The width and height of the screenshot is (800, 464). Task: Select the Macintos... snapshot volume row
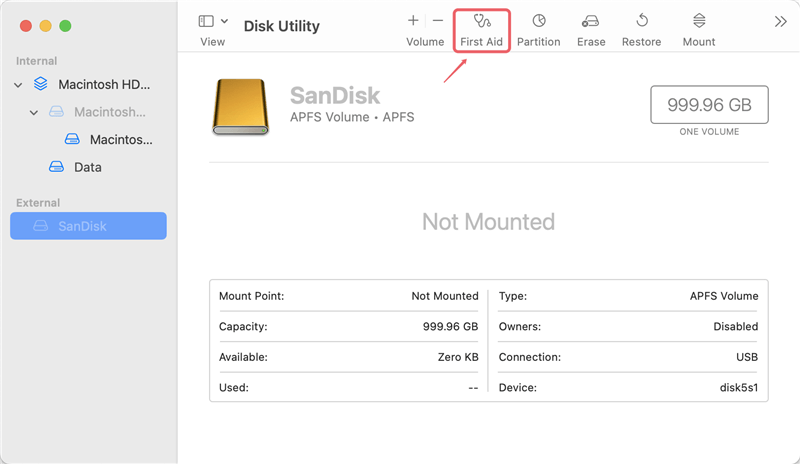pyautogui.click(x=88, y=139)
